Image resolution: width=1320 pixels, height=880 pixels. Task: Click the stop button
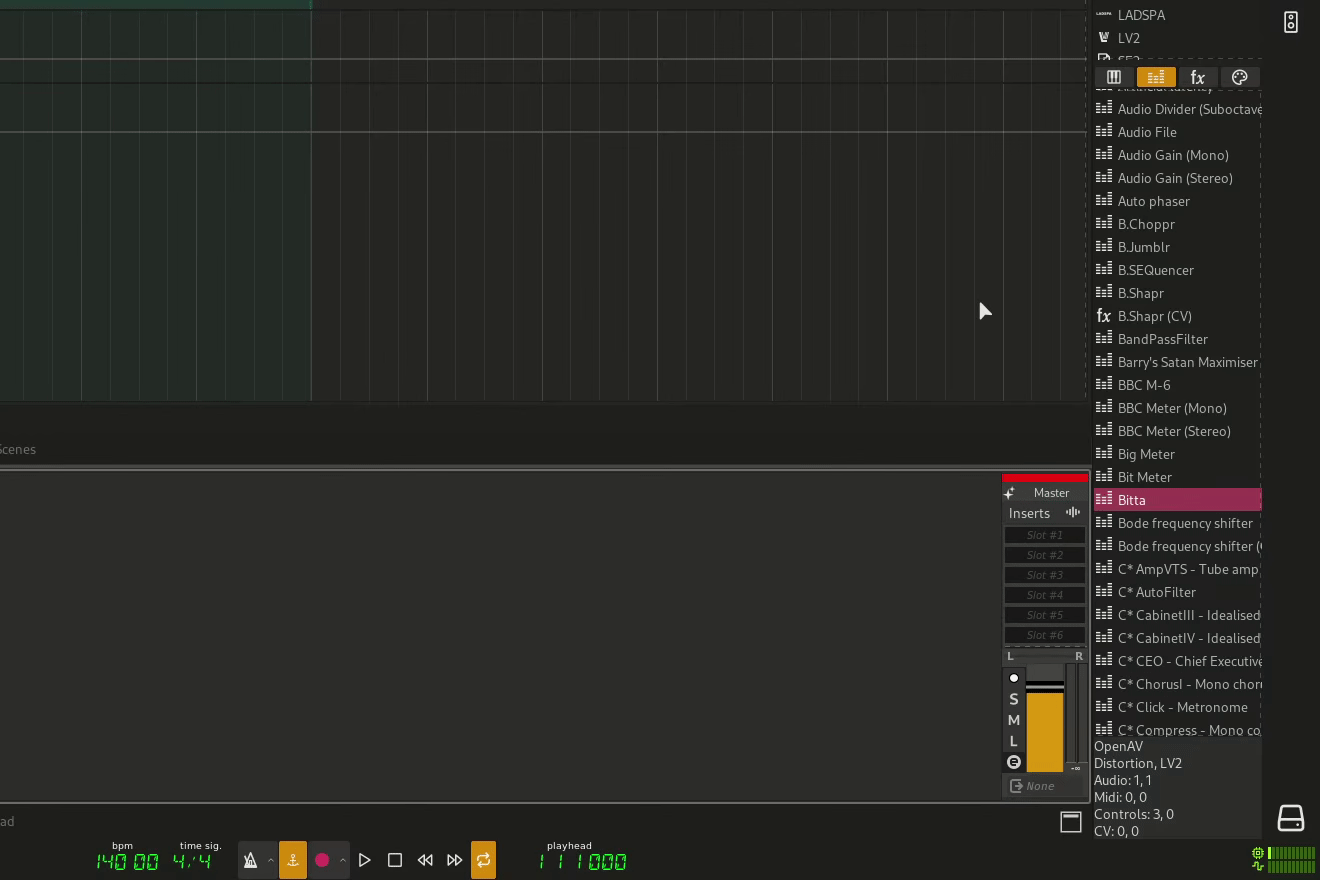[x=395, y=860]
